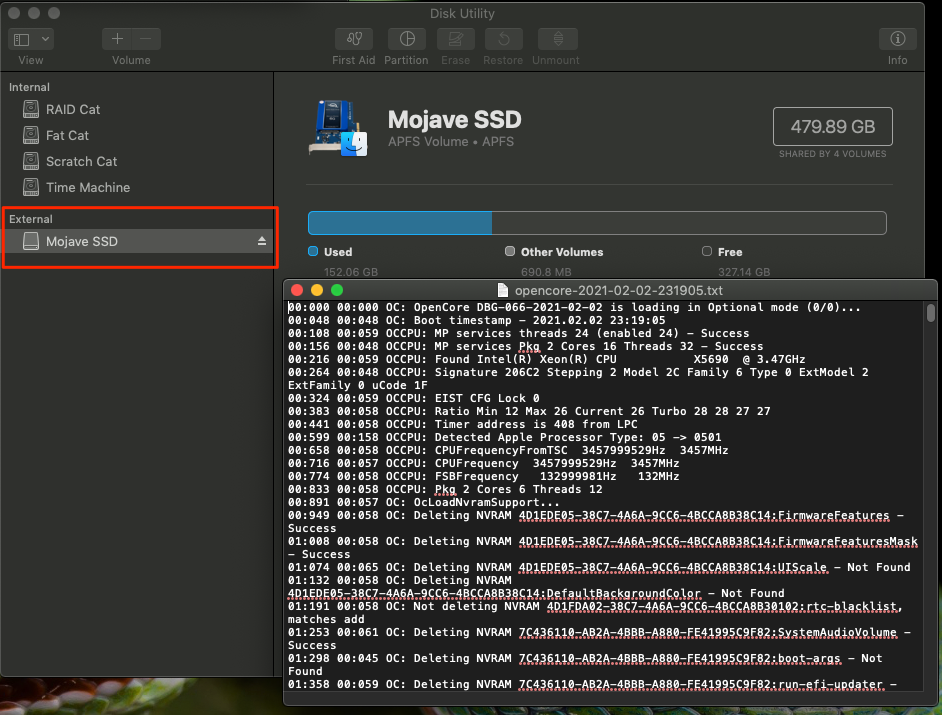
Task: Open the Partition tool
Action: point(407,39)
